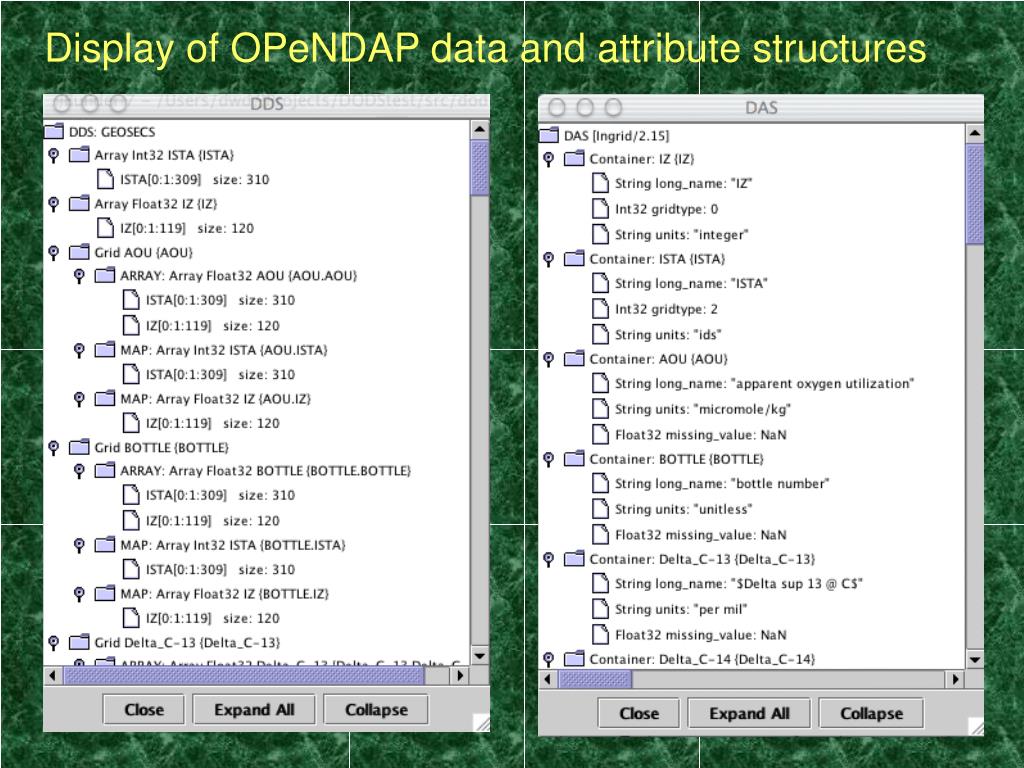Collapse the Grid BOTTLE node in DDS
1024x768 pixels.
point(54,448)
